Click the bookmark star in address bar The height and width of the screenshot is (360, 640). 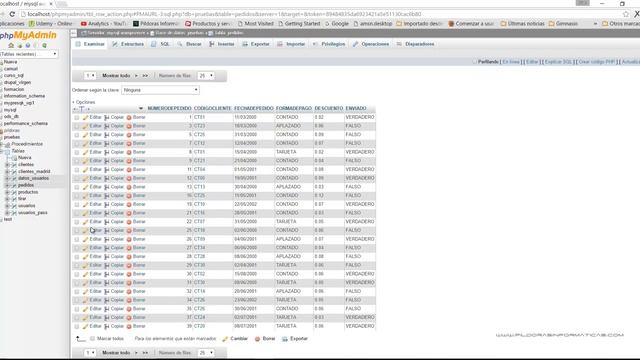(626, 14)
